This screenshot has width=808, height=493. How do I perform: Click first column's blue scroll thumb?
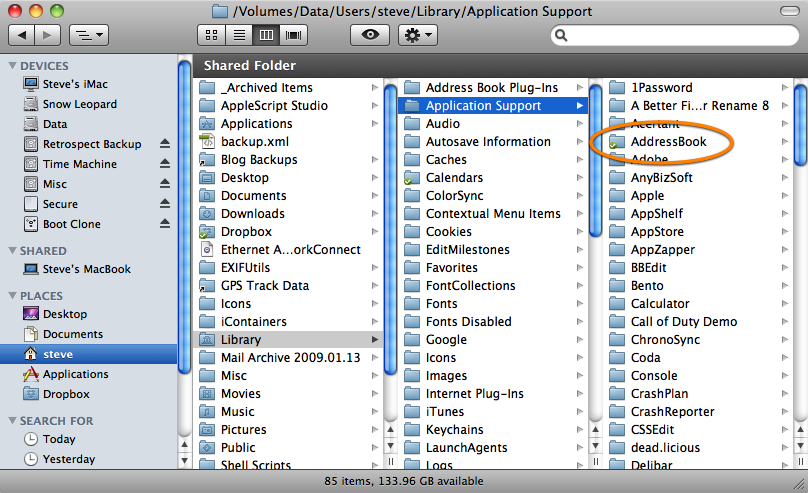point(391,230)
